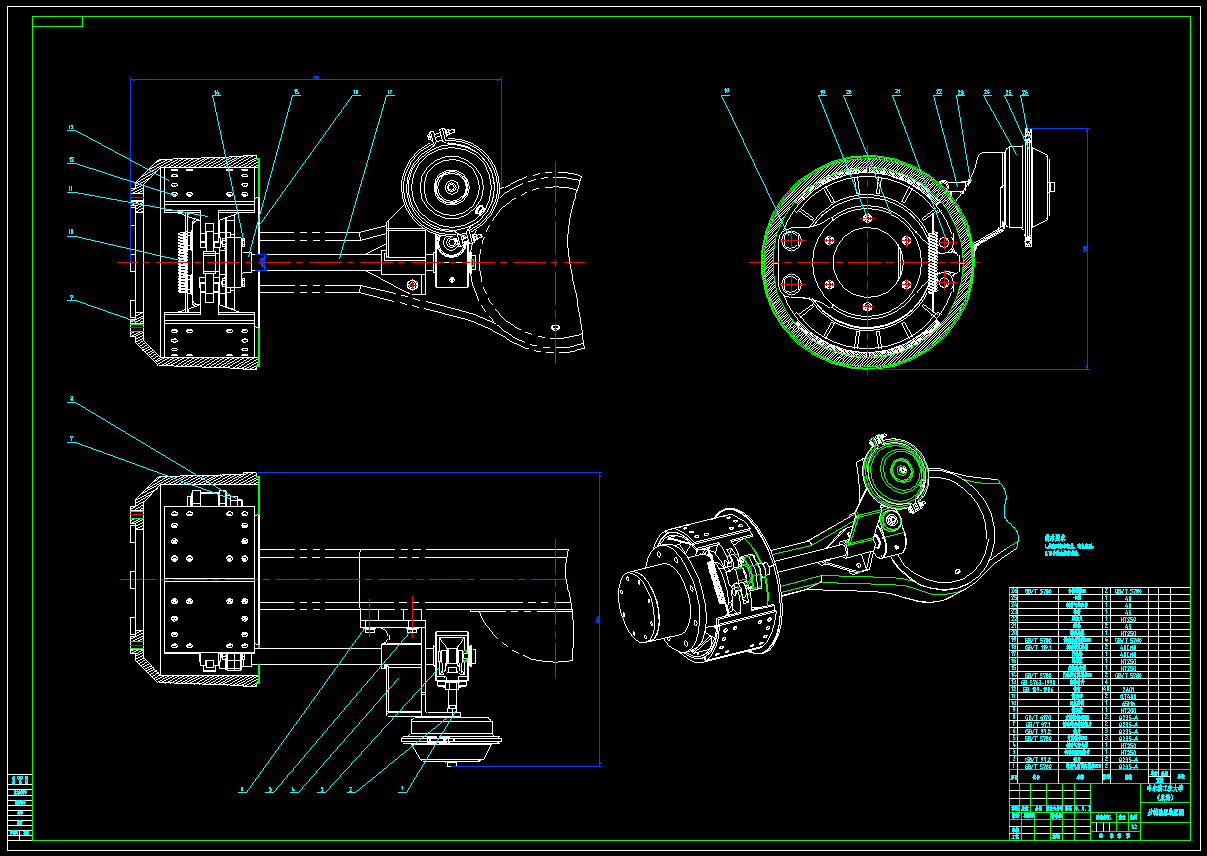
Task: Select center bore of the front-view hub
Action: pos(867,262)
